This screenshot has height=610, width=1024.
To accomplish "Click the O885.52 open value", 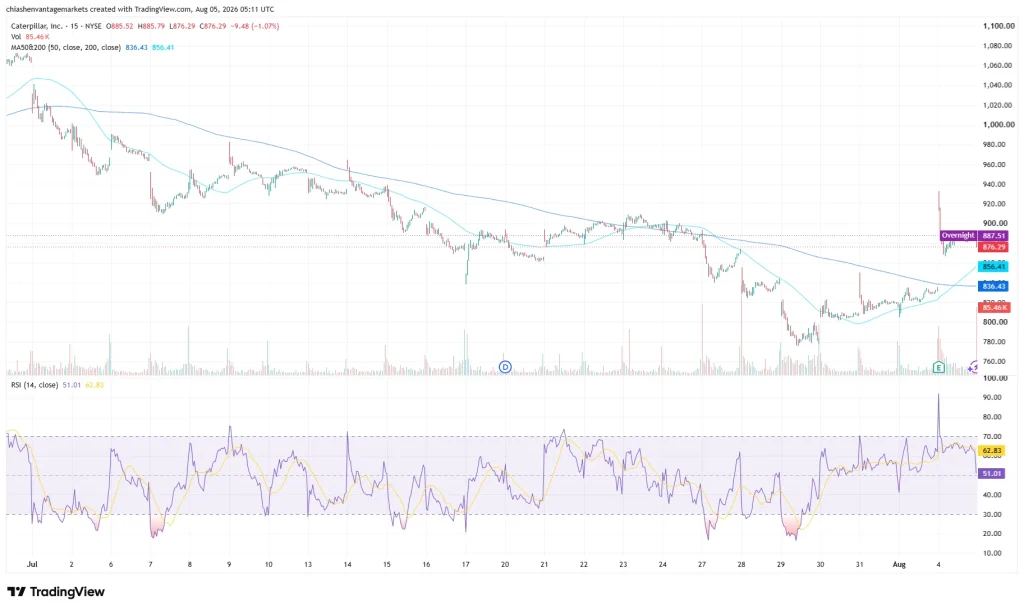I will [x=122, y=26].
